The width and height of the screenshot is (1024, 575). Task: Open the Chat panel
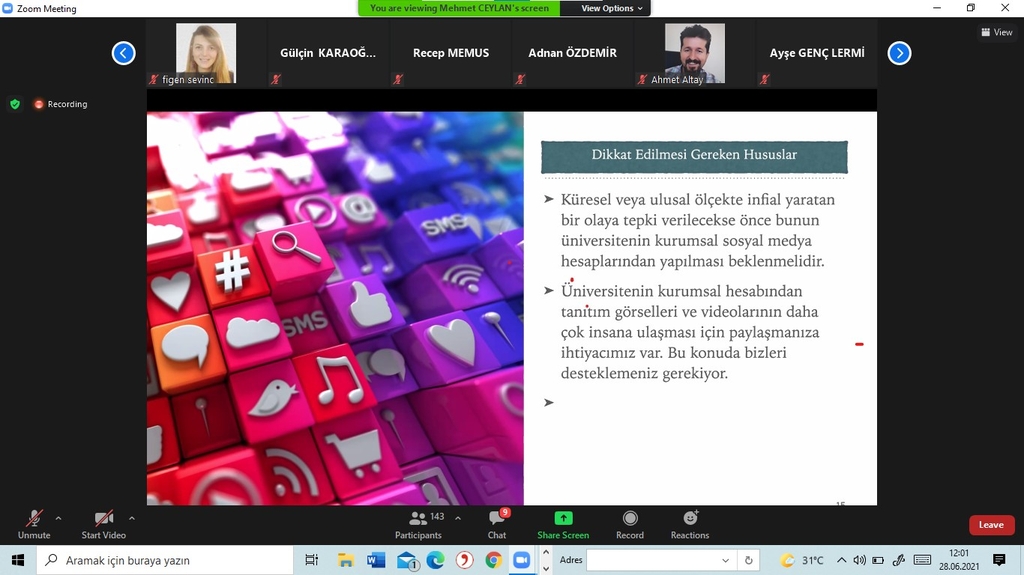[497, 525]
